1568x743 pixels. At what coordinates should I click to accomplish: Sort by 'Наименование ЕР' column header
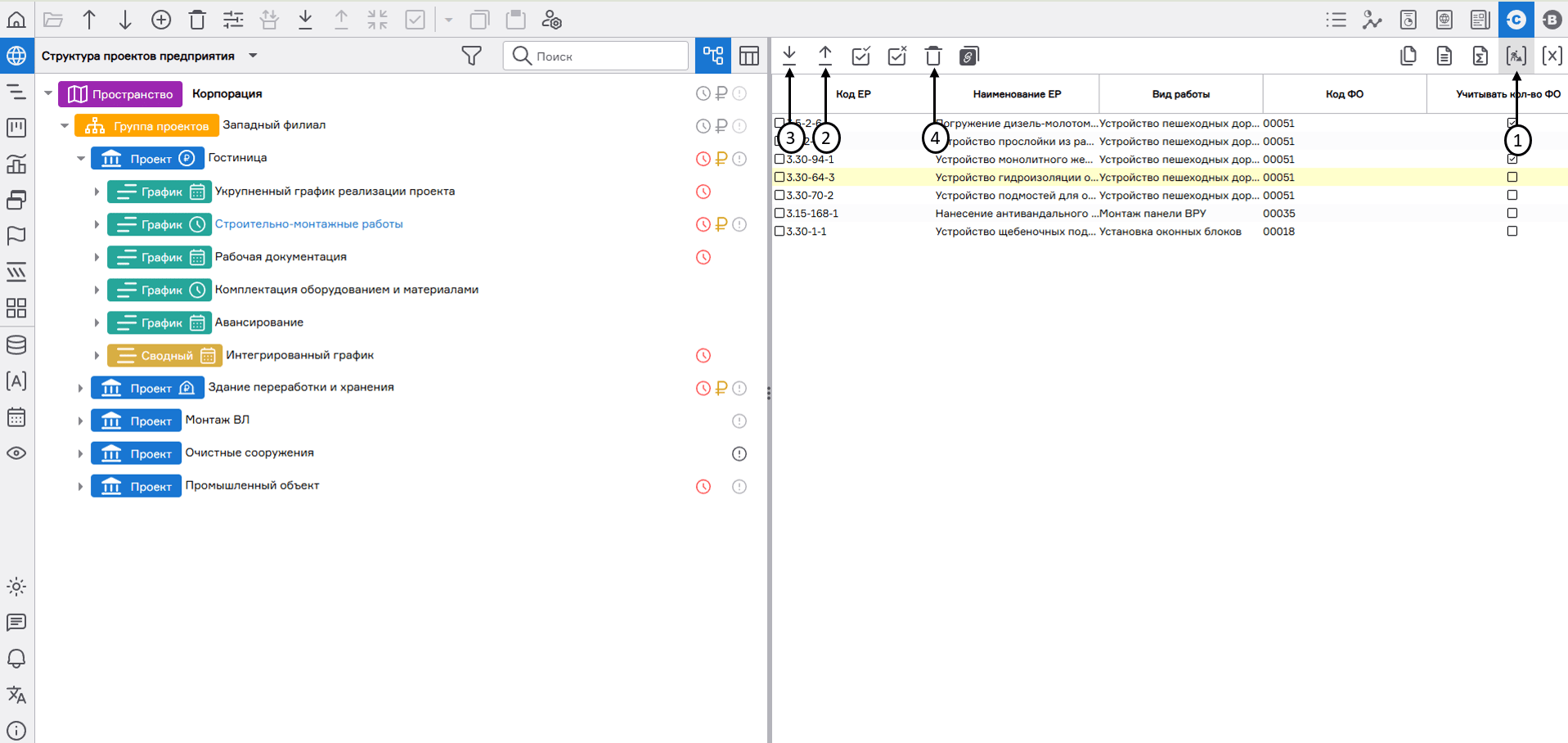1017,94
